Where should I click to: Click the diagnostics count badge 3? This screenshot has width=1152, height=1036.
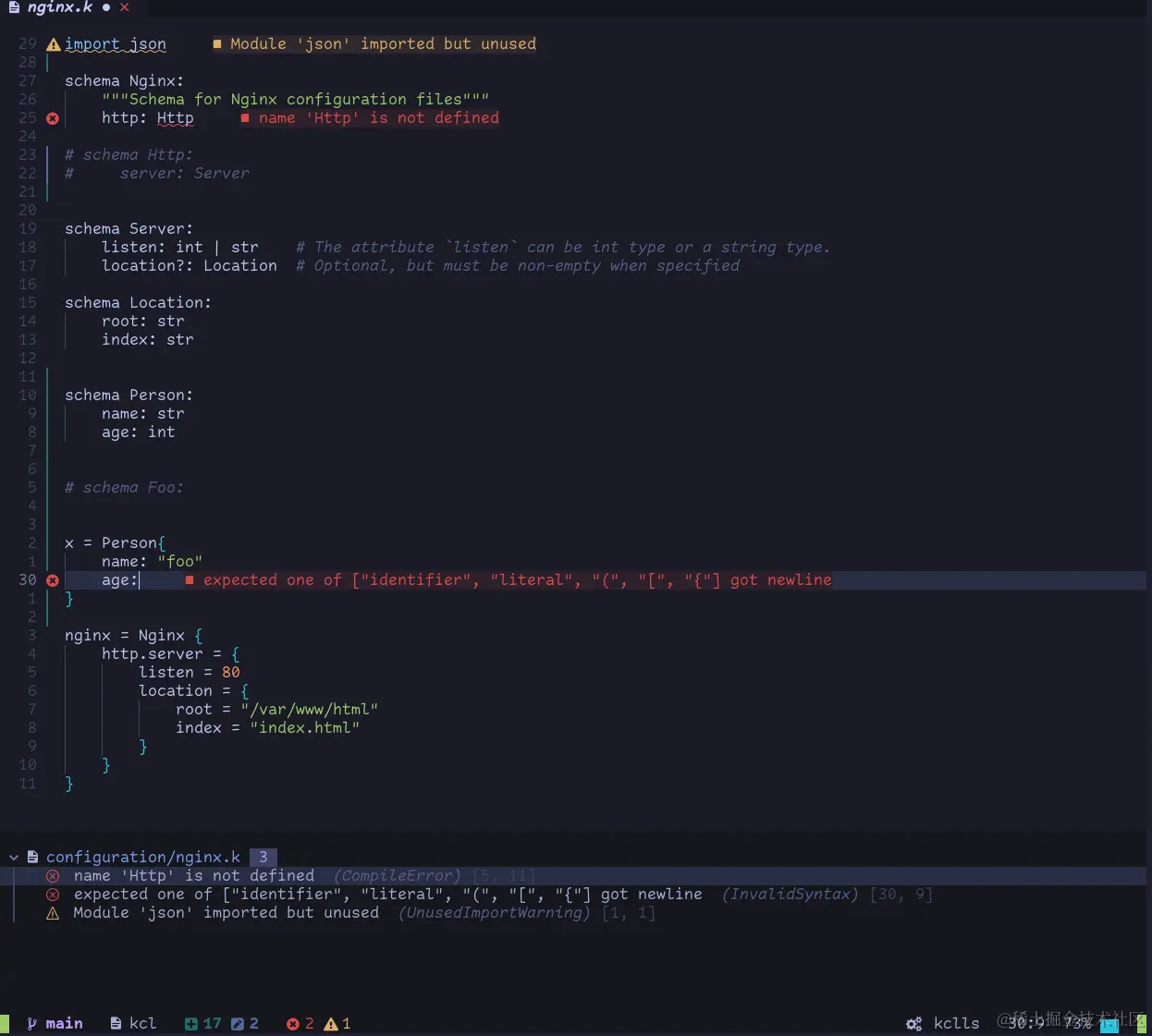tap(263, 858)
